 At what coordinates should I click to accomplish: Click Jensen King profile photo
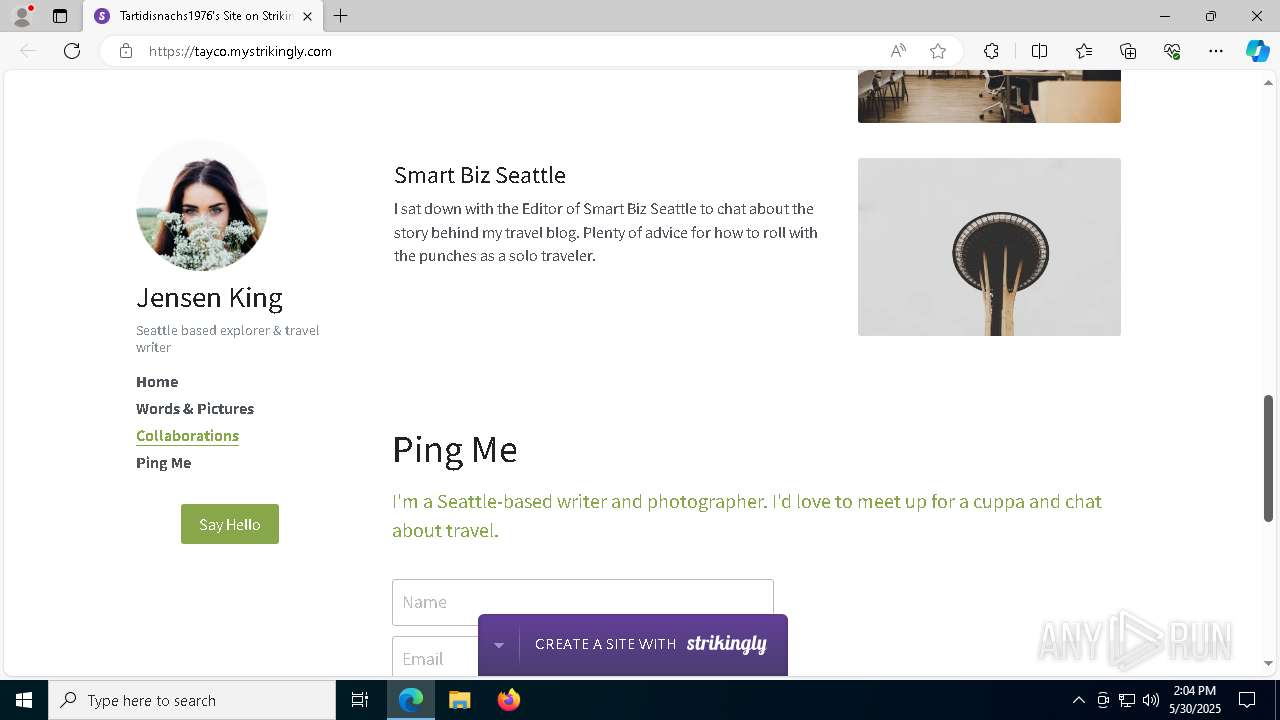(202, 205)
